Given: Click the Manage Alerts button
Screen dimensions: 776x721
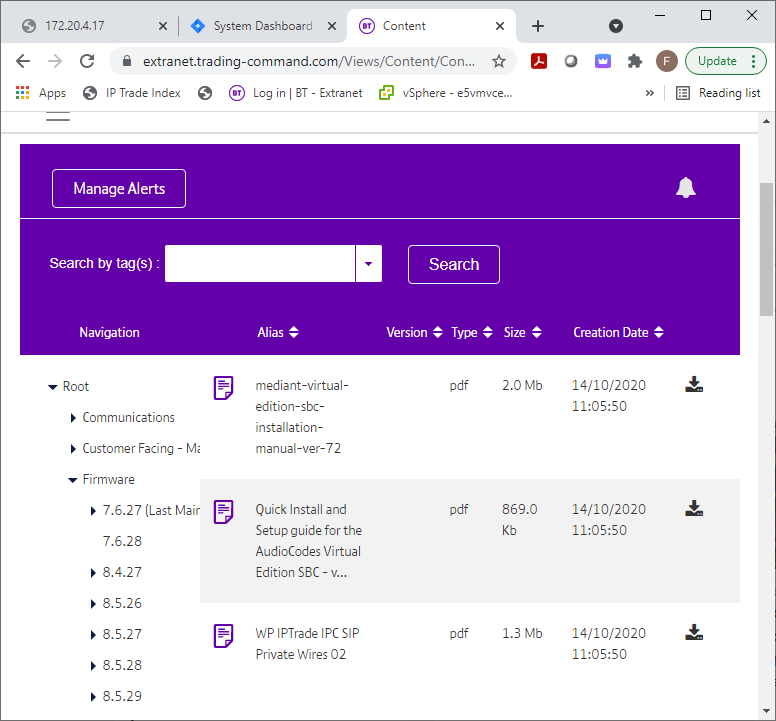Looking at the screenshot, I should [119, 188].
